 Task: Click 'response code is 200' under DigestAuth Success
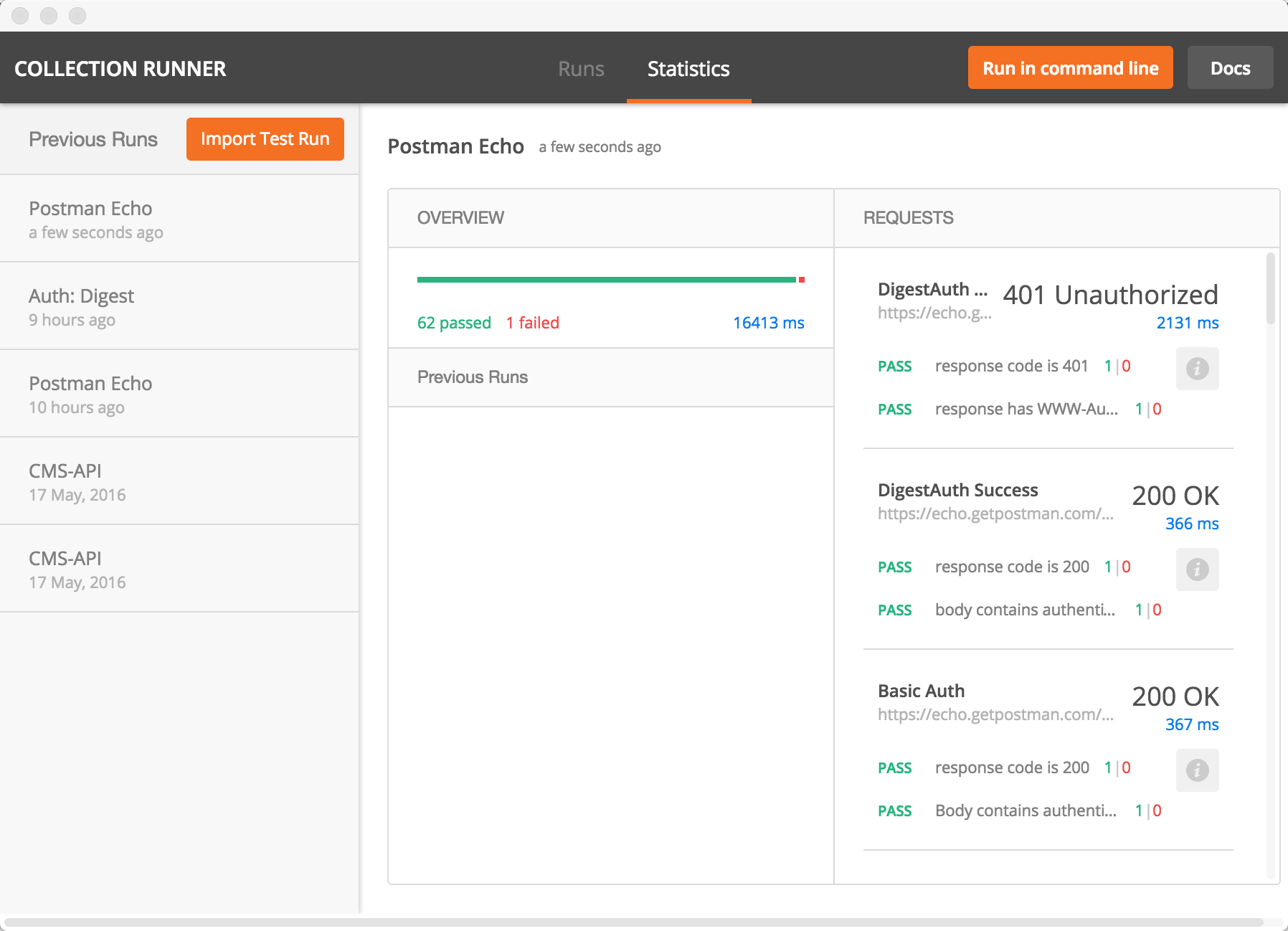1012,567
